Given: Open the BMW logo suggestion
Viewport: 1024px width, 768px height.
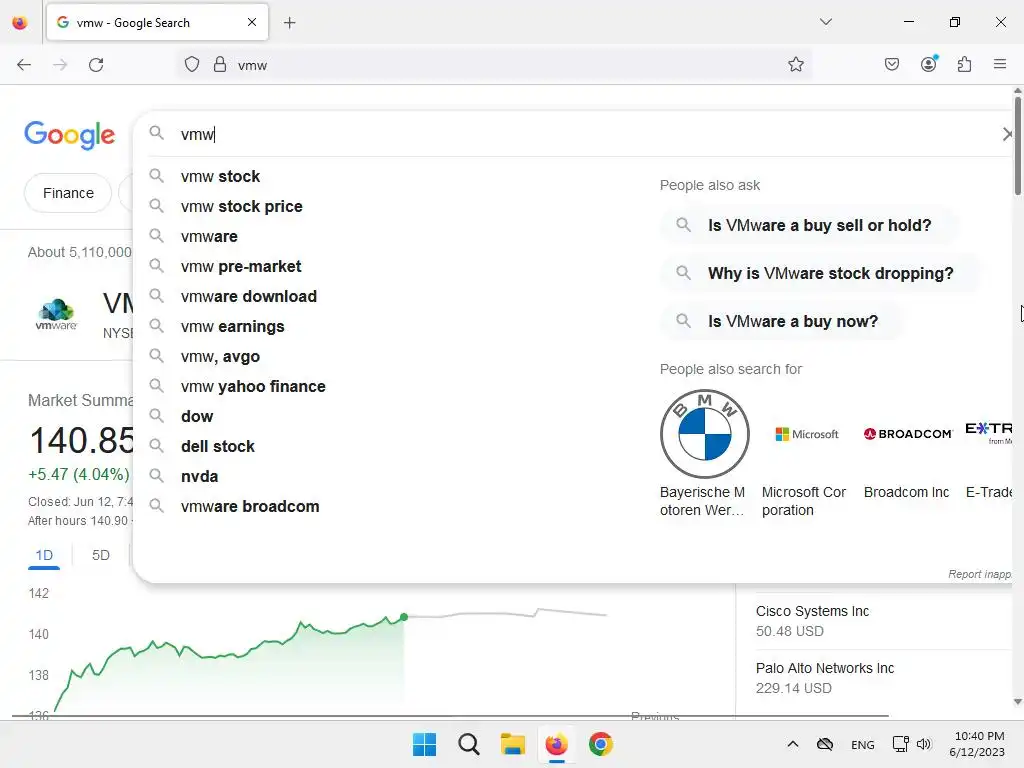Looking at the screenshot, I should coord(704,434).
